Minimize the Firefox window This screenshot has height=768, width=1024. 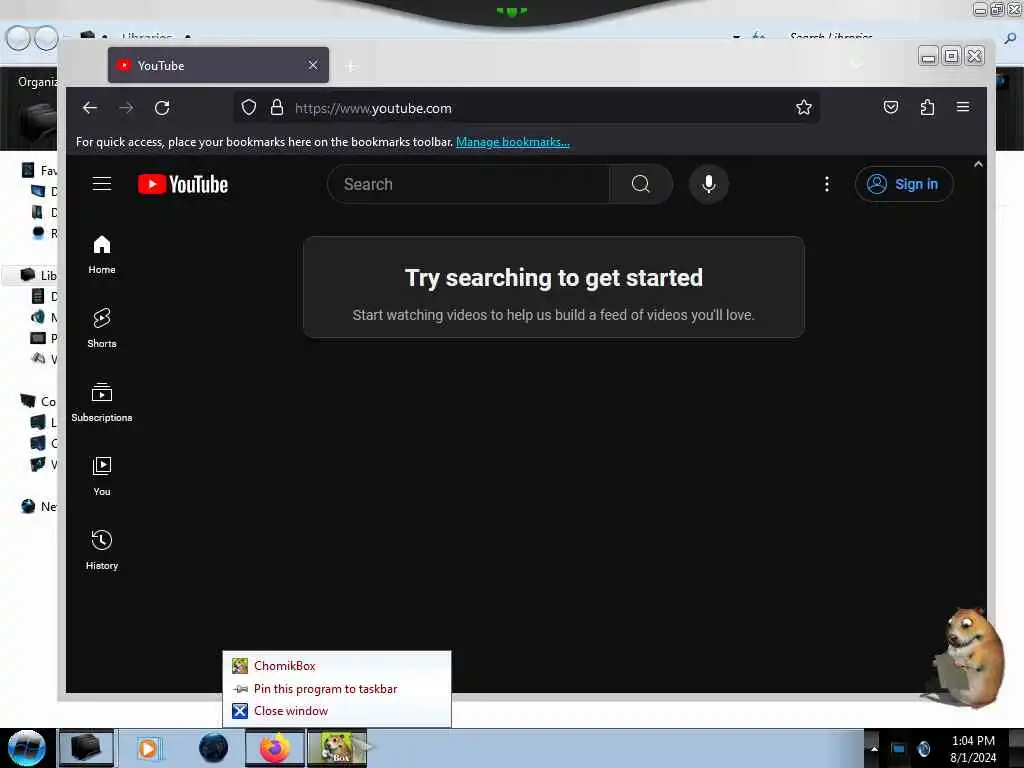tap(928, 56)
